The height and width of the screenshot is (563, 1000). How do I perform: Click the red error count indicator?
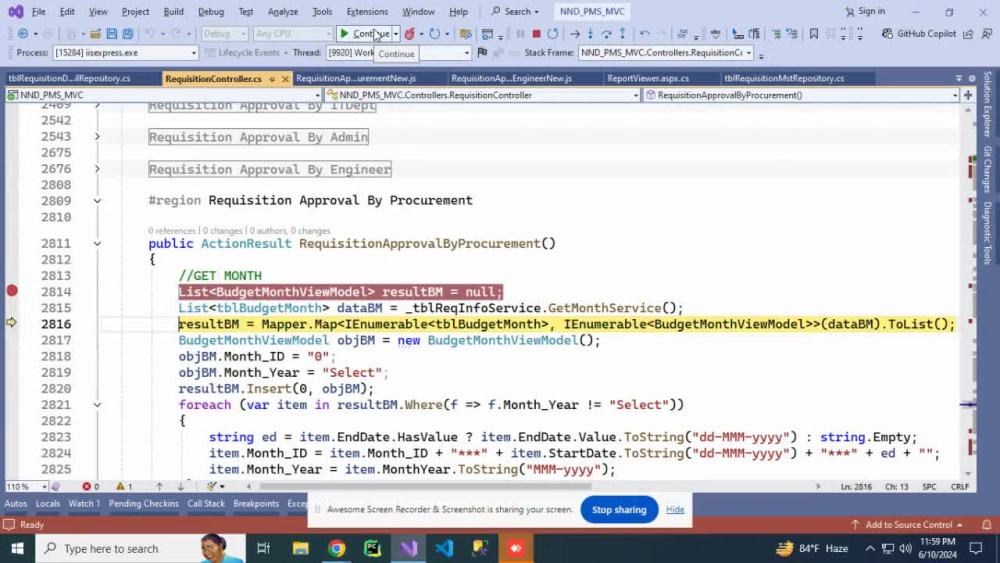coord(91,486)
